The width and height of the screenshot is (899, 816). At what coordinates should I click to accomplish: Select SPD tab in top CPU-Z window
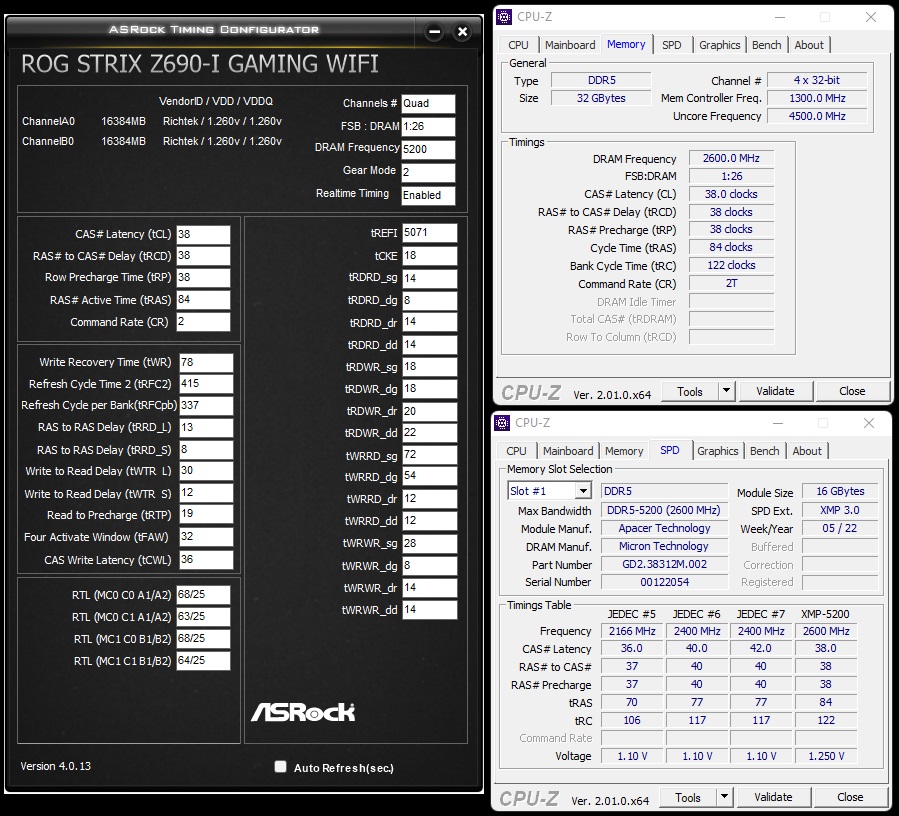[671, 45]
